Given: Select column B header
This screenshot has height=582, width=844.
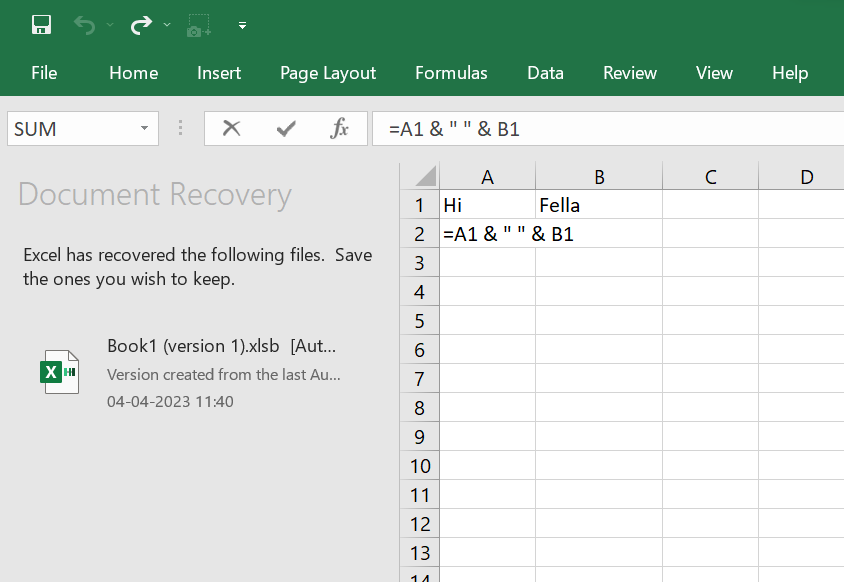Looking at the screenshot, I should (x=599, y=176).
